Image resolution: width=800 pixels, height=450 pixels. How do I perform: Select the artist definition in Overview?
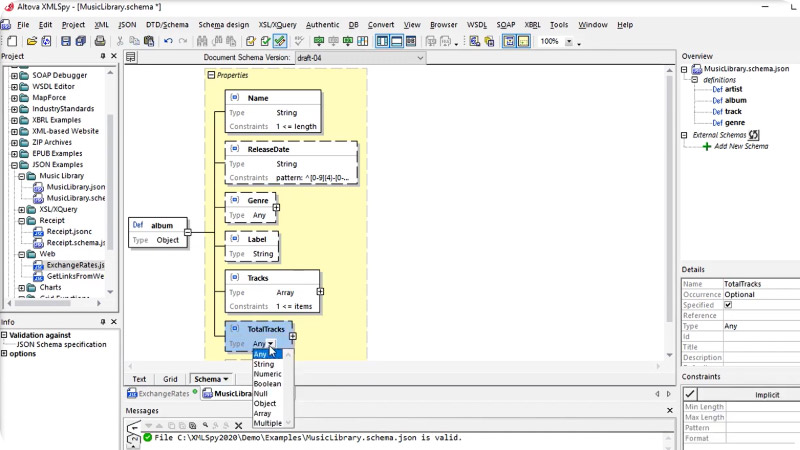coord(733,89)
